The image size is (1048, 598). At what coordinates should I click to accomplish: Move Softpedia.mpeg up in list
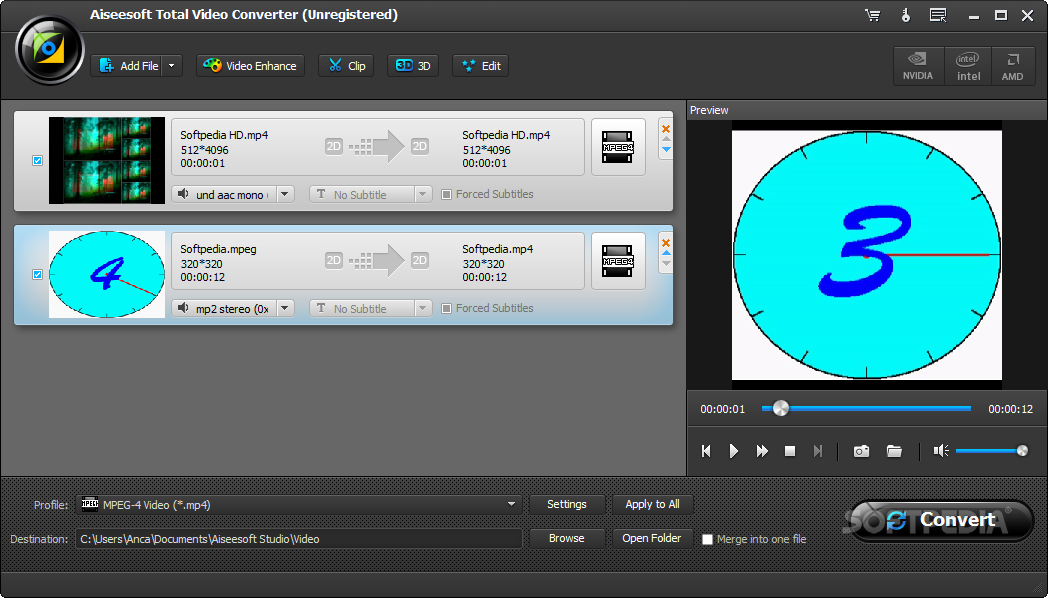click(666, 253)
